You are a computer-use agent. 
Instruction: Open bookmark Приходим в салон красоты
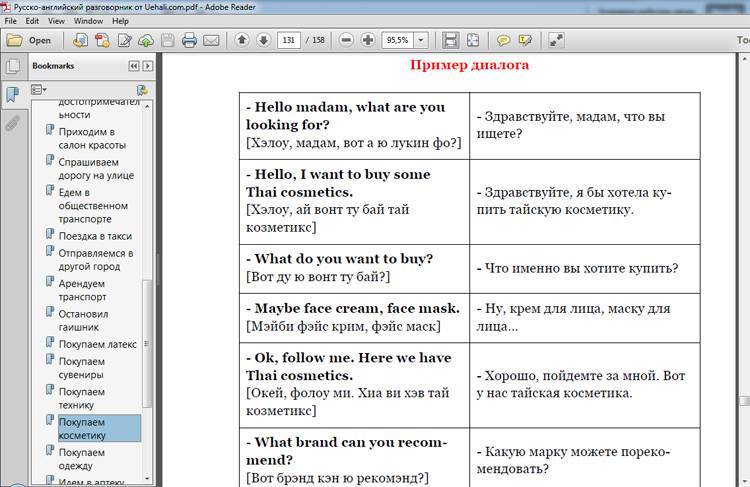(92, 138)
